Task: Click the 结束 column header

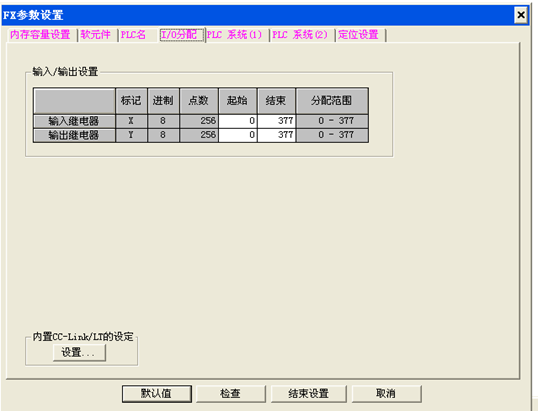Action: coord(276,101)
